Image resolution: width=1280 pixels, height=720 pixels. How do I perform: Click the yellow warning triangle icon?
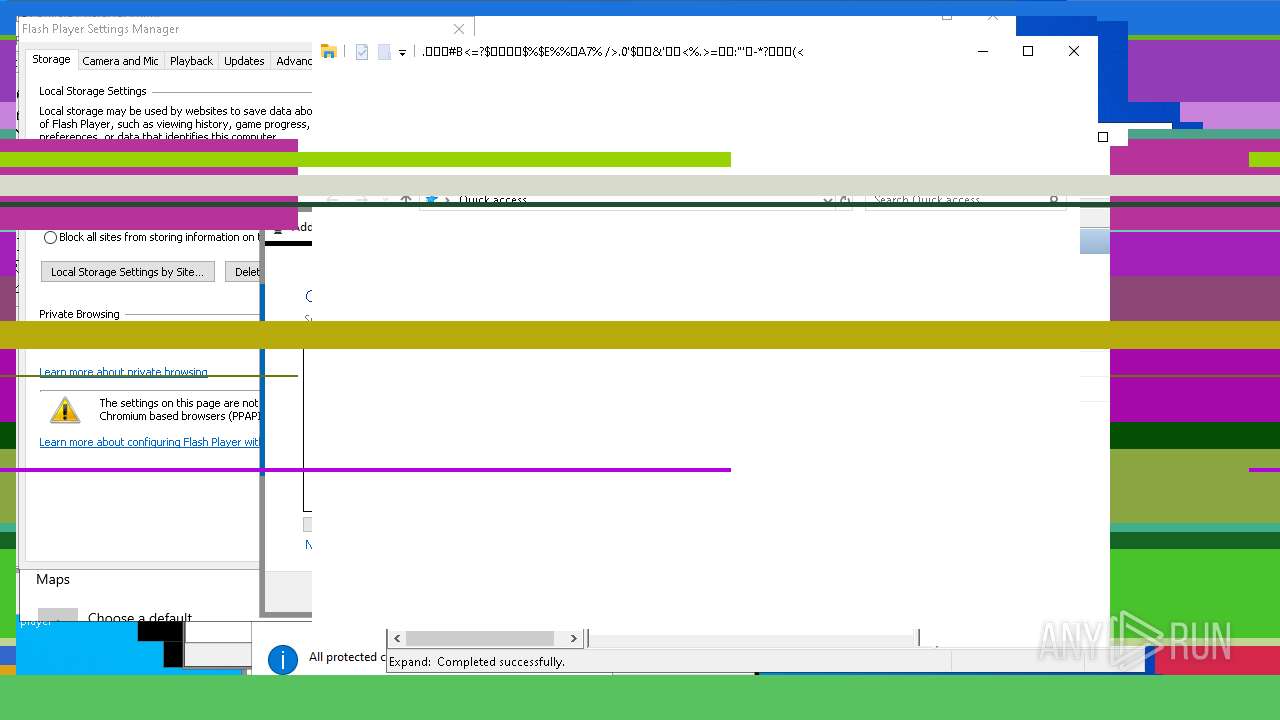click(x=65, y=410)
